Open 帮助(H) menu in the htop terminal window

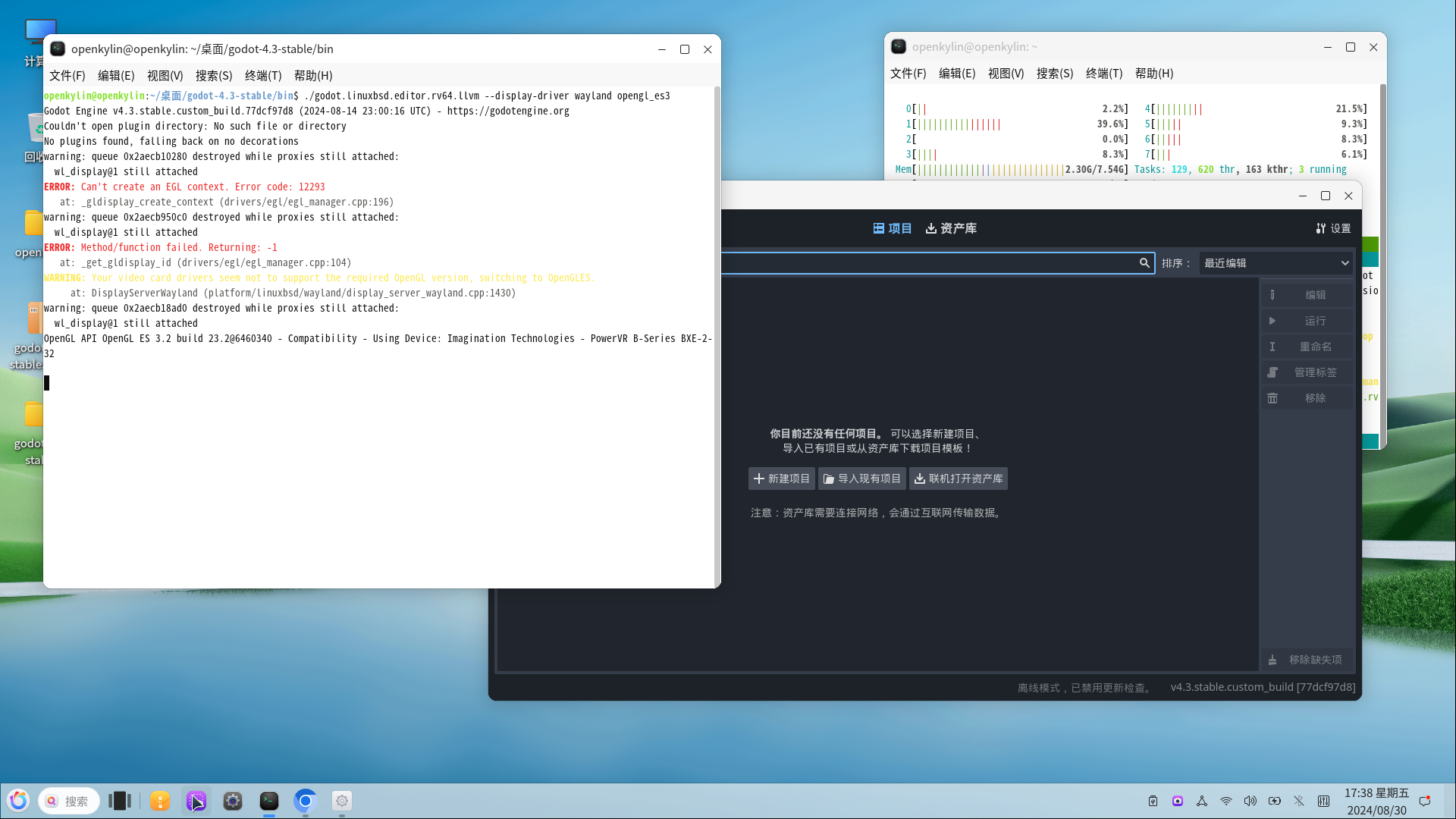point(1154,74)
